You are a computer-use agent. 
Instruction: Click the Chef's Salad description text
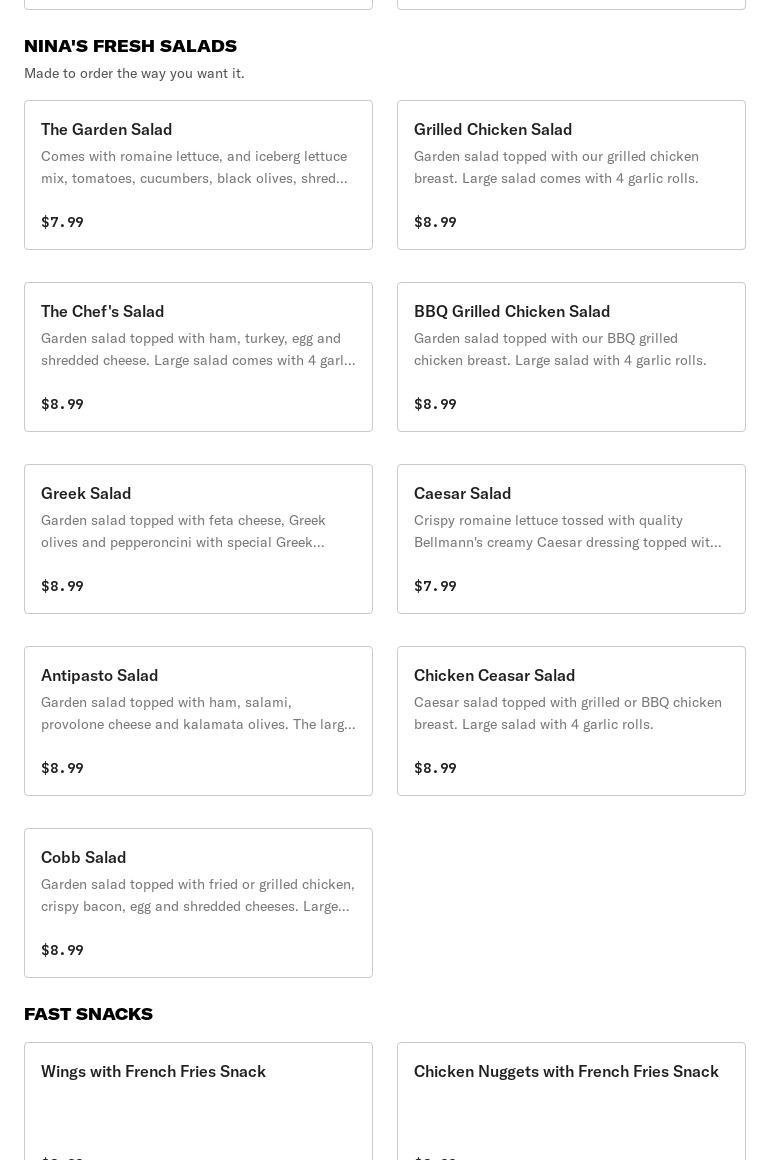point(197,349)
